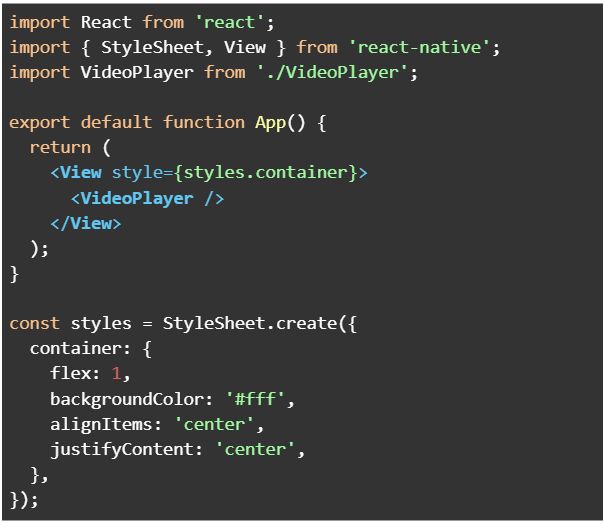Click the word React in first import
The width and height of the screenshot is (604, 524).
click(x=106, y=22)
